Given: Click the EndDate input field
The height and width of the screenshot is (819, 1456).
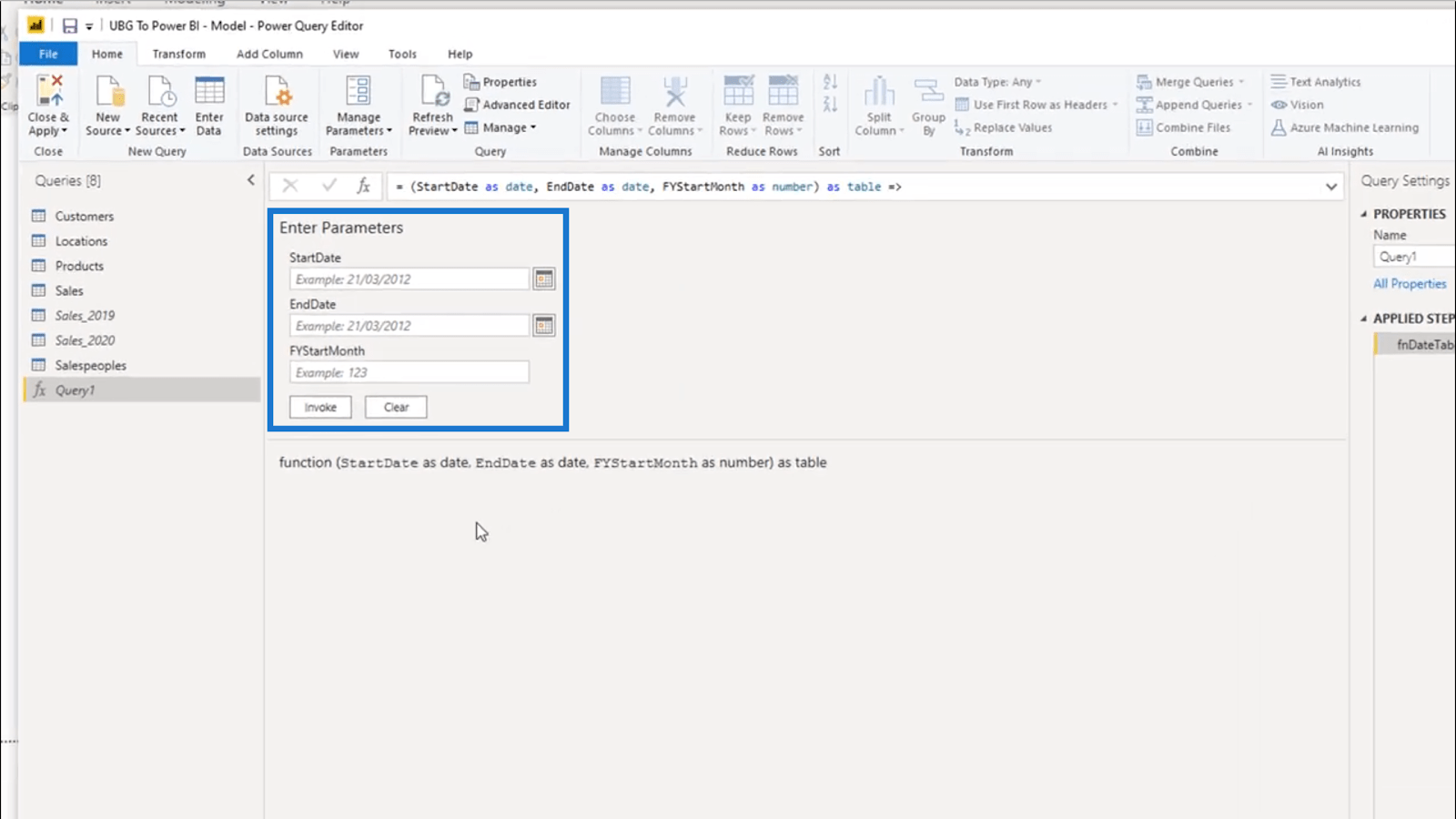Looking at the screenshot, I should [409, 326].
